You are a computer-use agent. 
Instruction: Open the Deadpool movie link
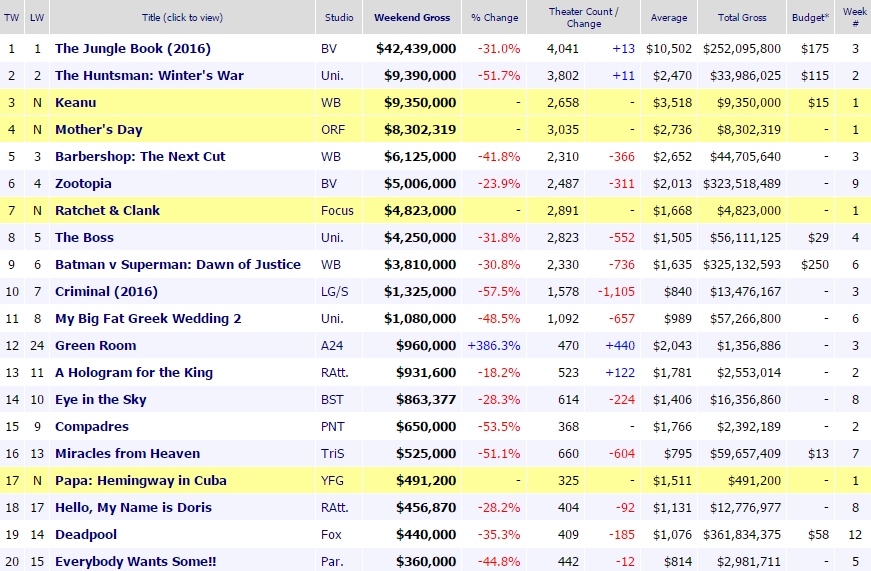point(86,535)
